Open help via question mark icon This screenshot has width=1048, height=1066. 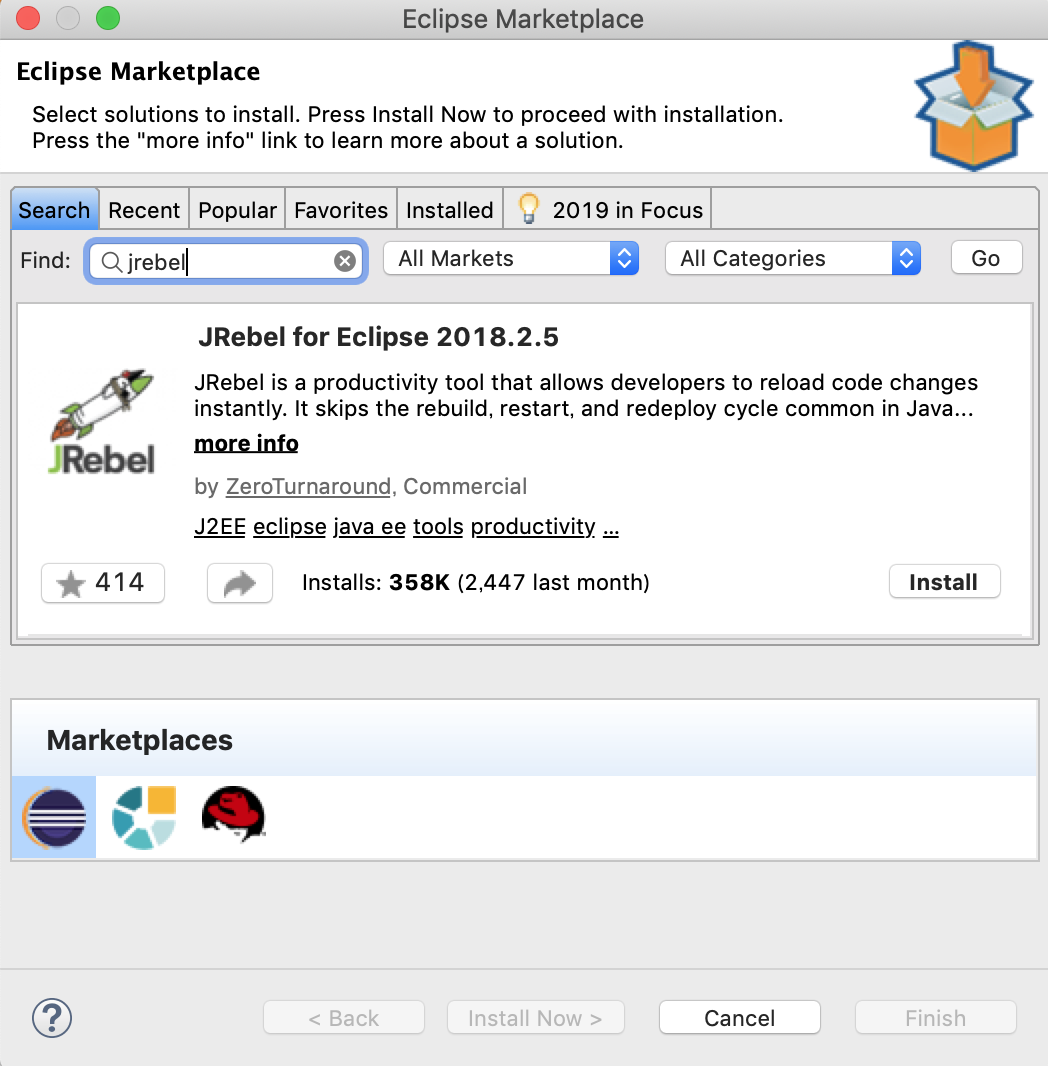[x=52, y=1018]
